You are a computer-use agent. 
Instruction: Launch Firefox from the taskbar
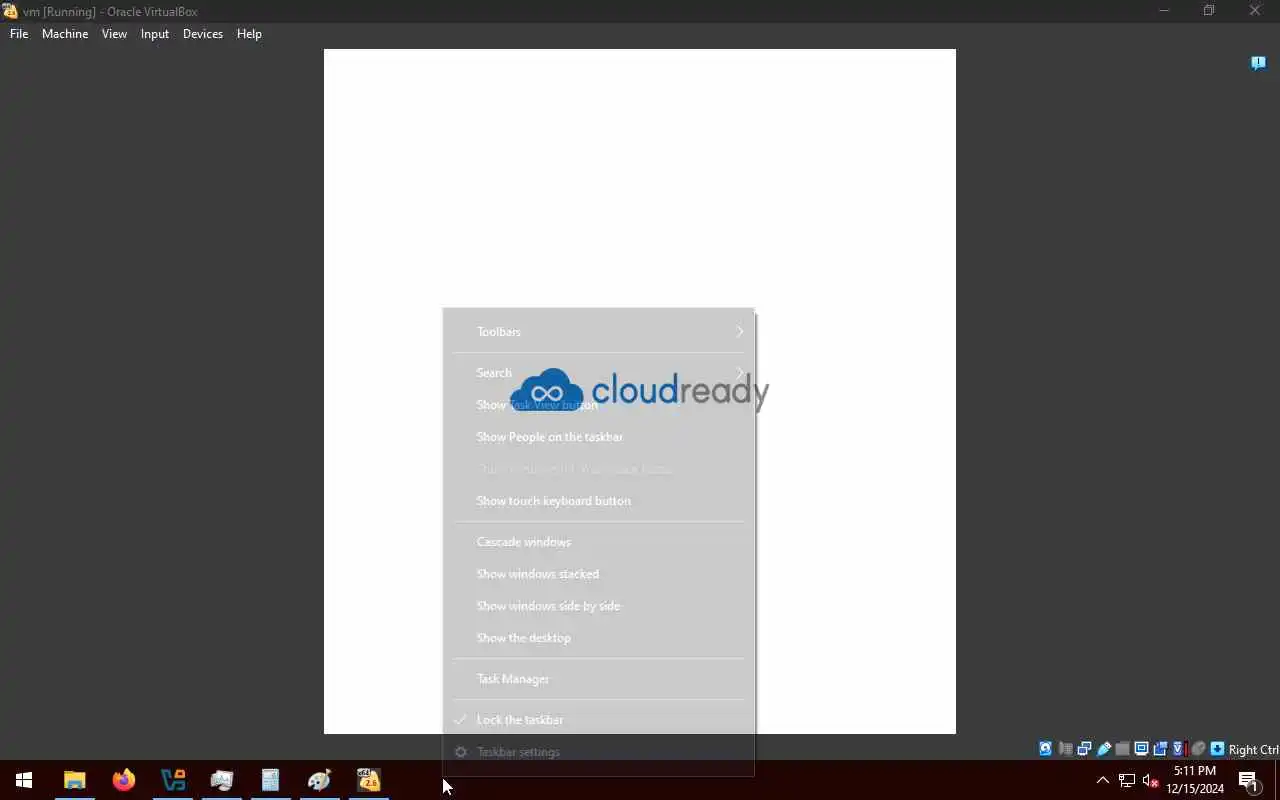pyautogui.click(x=124, y=780)
